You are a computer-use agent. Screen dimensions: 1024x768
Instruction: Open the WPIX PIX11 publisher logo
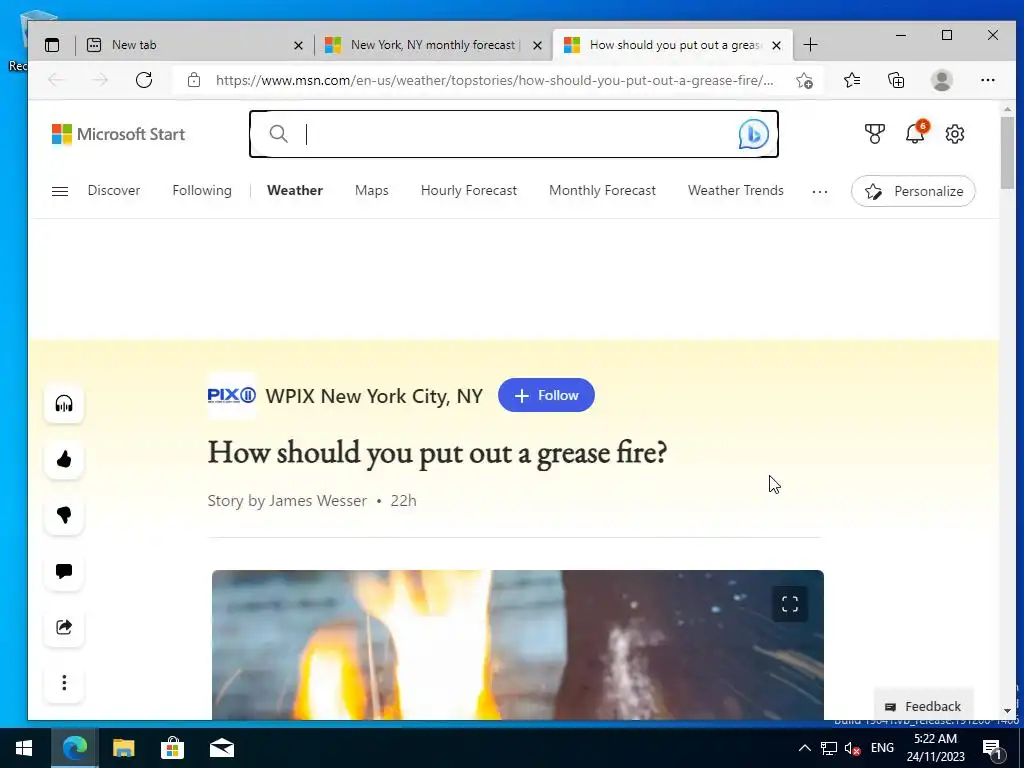[231, 395]
